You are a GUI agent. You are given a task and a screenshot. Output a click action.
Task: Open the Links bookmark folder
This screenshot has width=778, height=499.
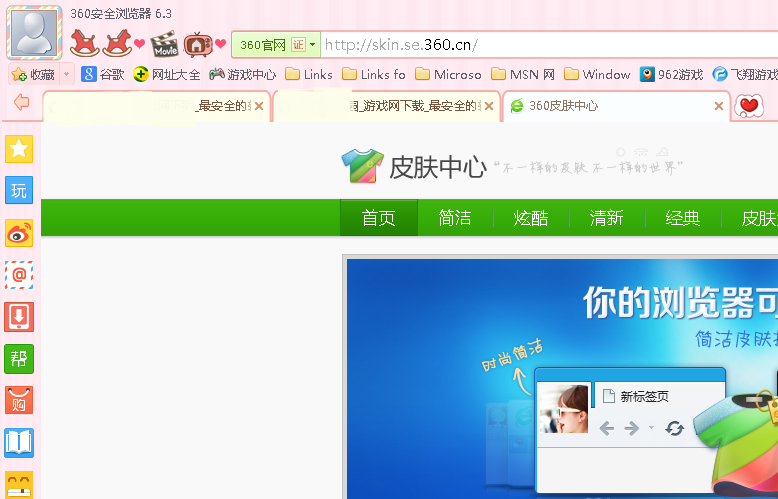(x=309, y=74)
